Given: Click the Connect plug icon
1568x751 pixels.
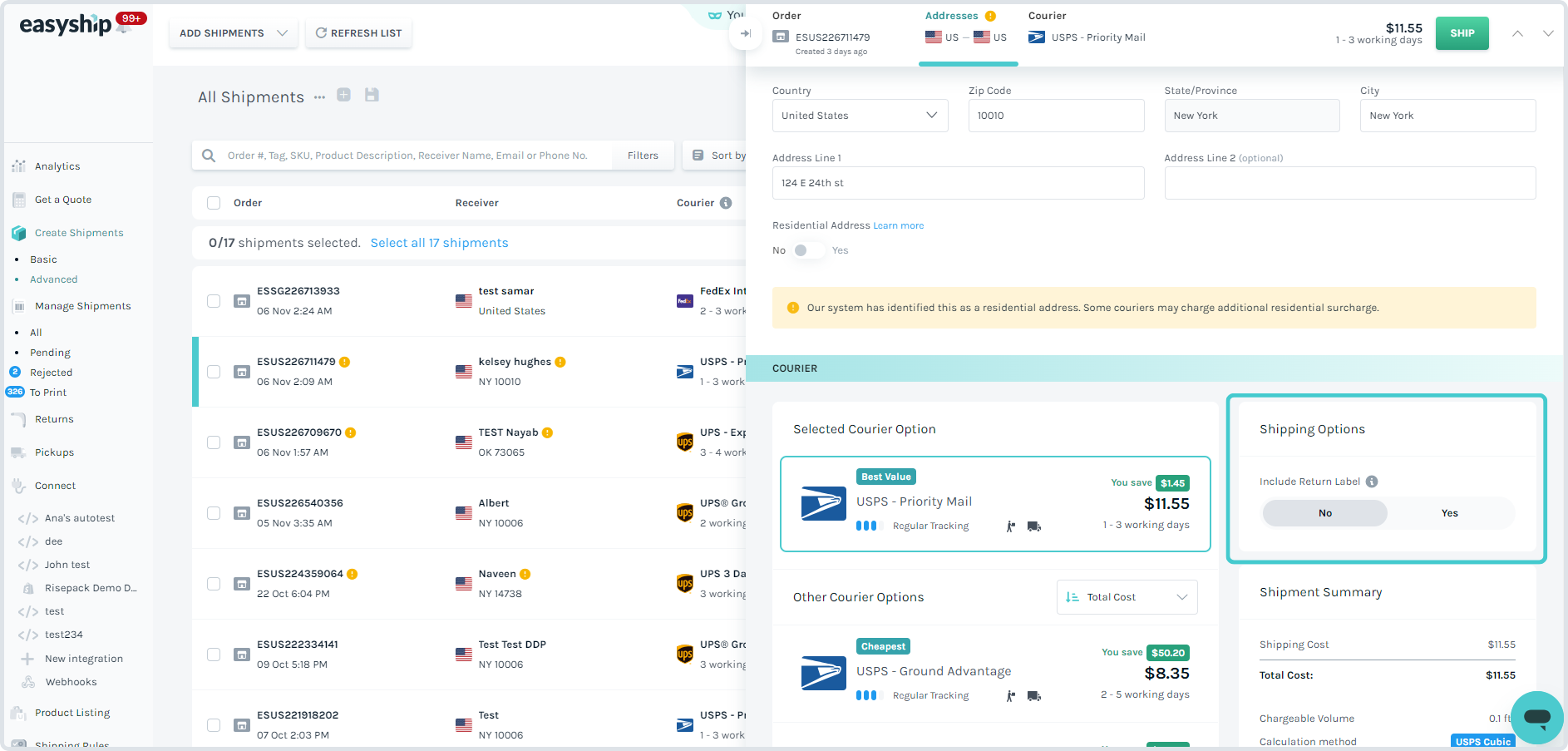Looking at the screenshot, I should [18, 486].
